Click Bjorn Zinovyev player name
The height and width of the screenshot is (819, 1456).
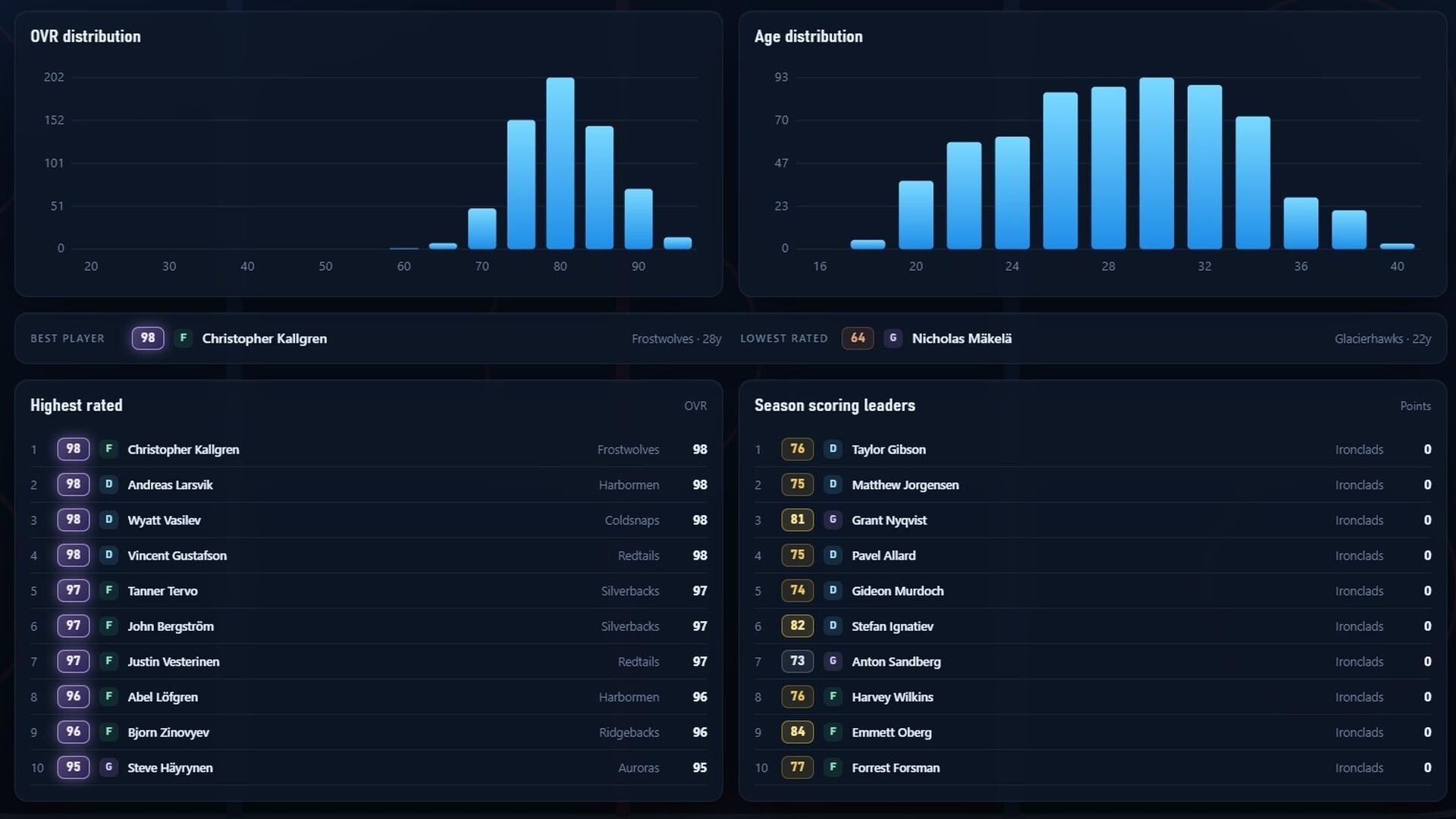coord(168,733)
